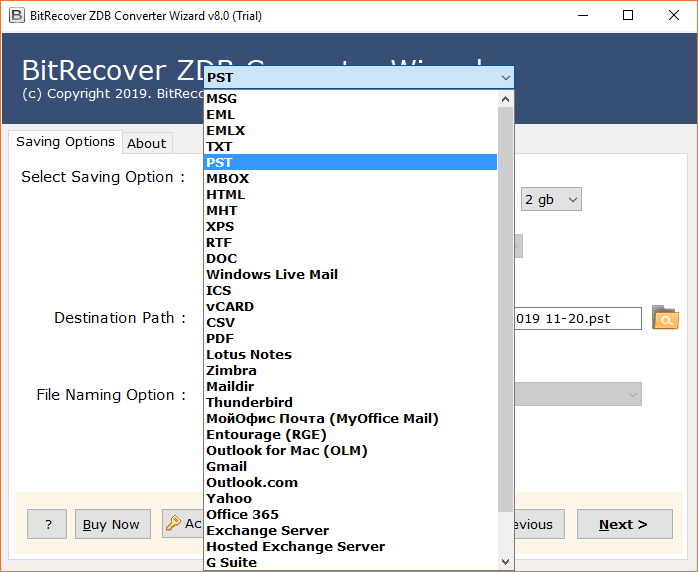Click the dropdown list scroll up arrow
The height and width of the screenshot is (572, 698).
[x=505, y=99]
